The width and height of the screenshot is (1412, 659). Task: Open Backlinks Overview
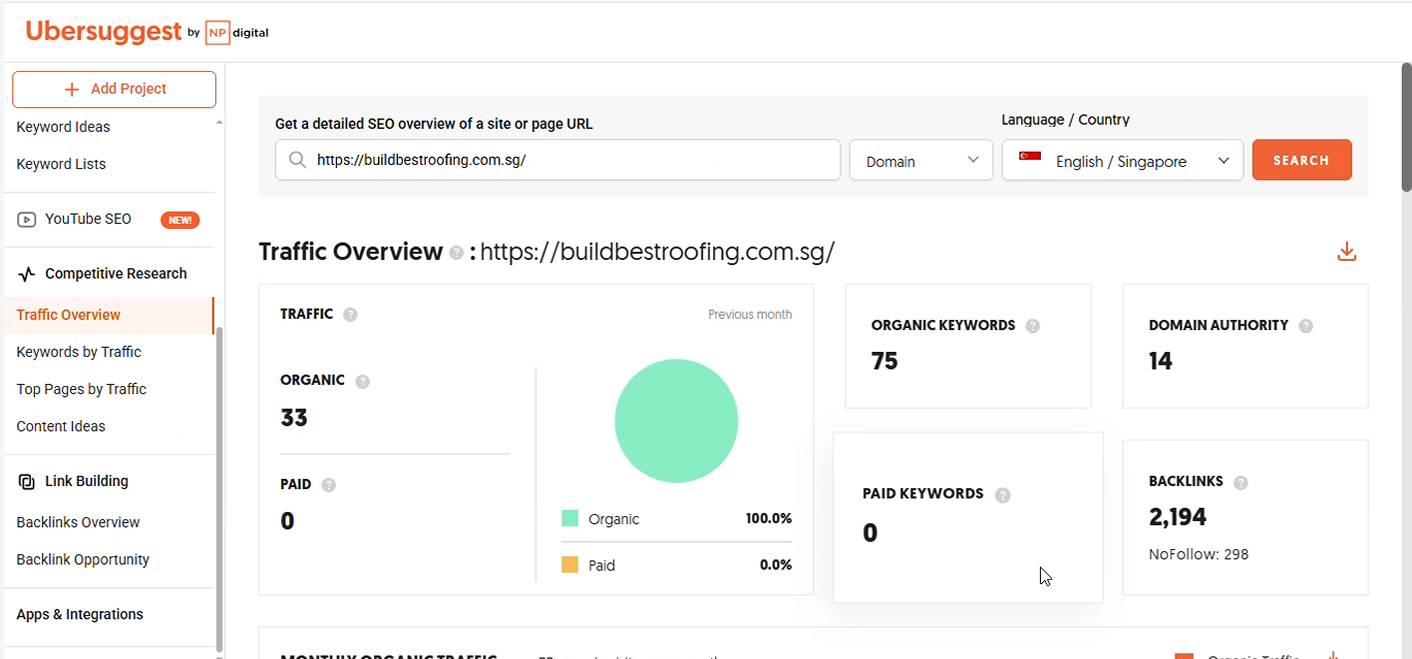(x=78, y=522)
